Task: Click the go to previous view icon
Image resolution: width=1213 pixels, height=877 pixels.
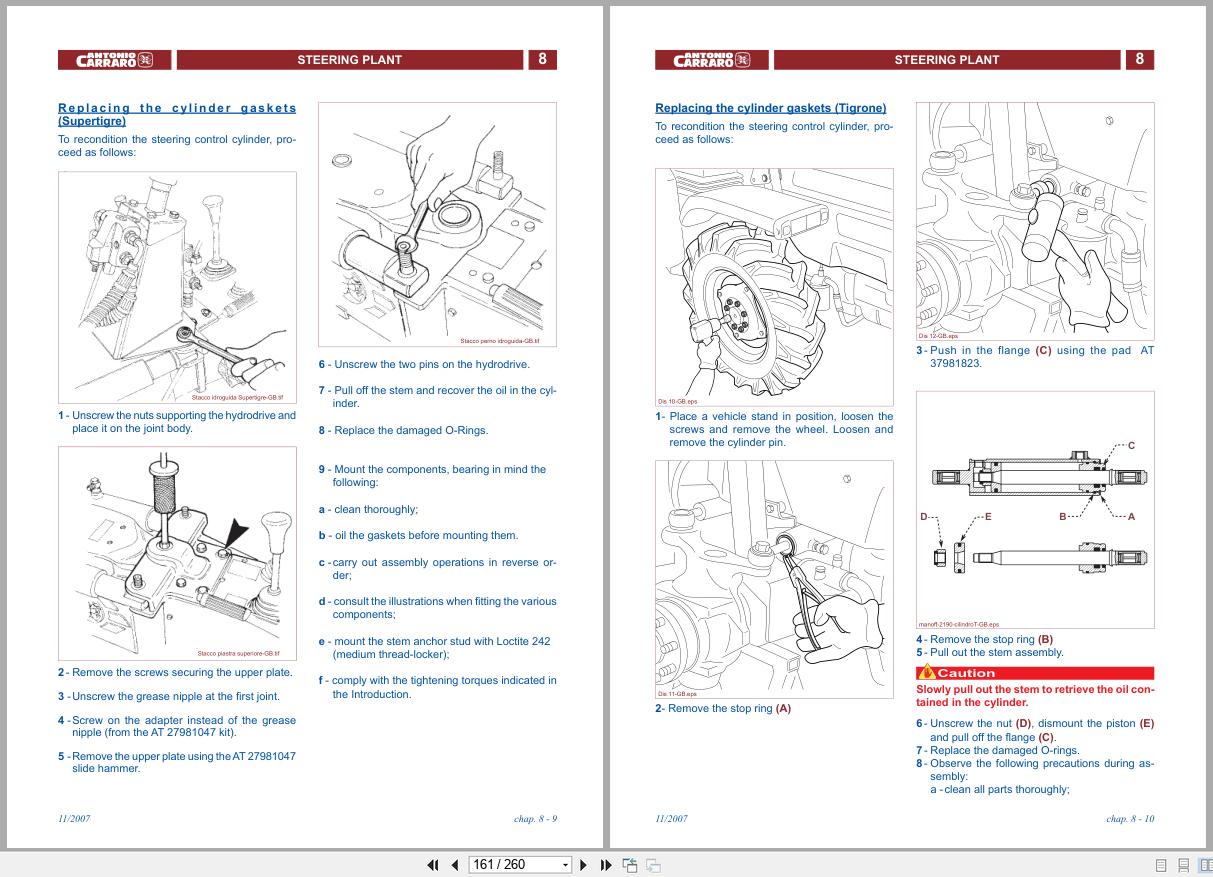Action: (x=630, y=865)
